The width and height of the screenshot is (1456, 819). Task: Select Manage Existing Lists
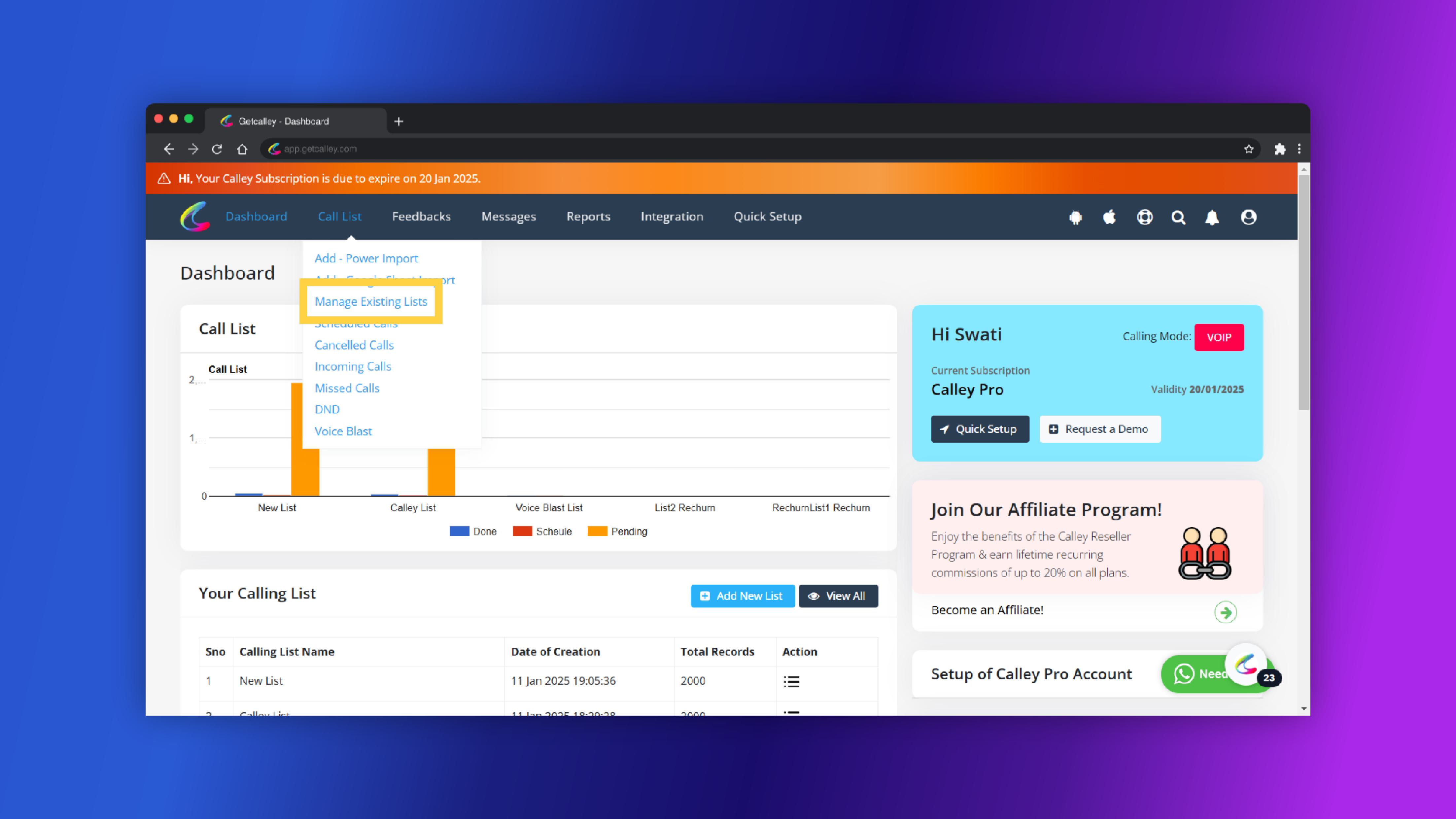(x=371, y=302)
